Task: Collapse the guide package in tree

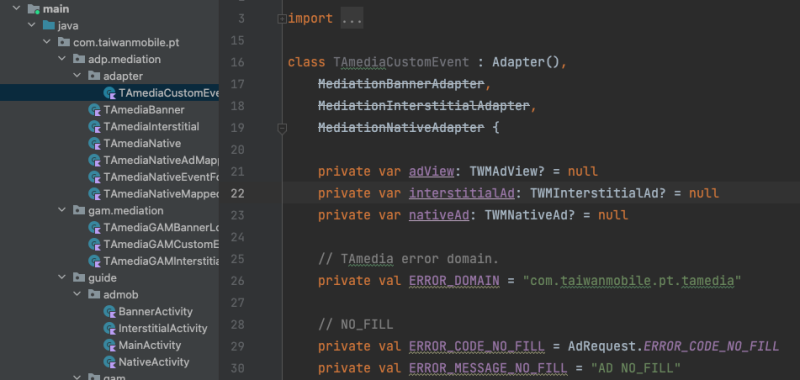Action: coord(62,278)
